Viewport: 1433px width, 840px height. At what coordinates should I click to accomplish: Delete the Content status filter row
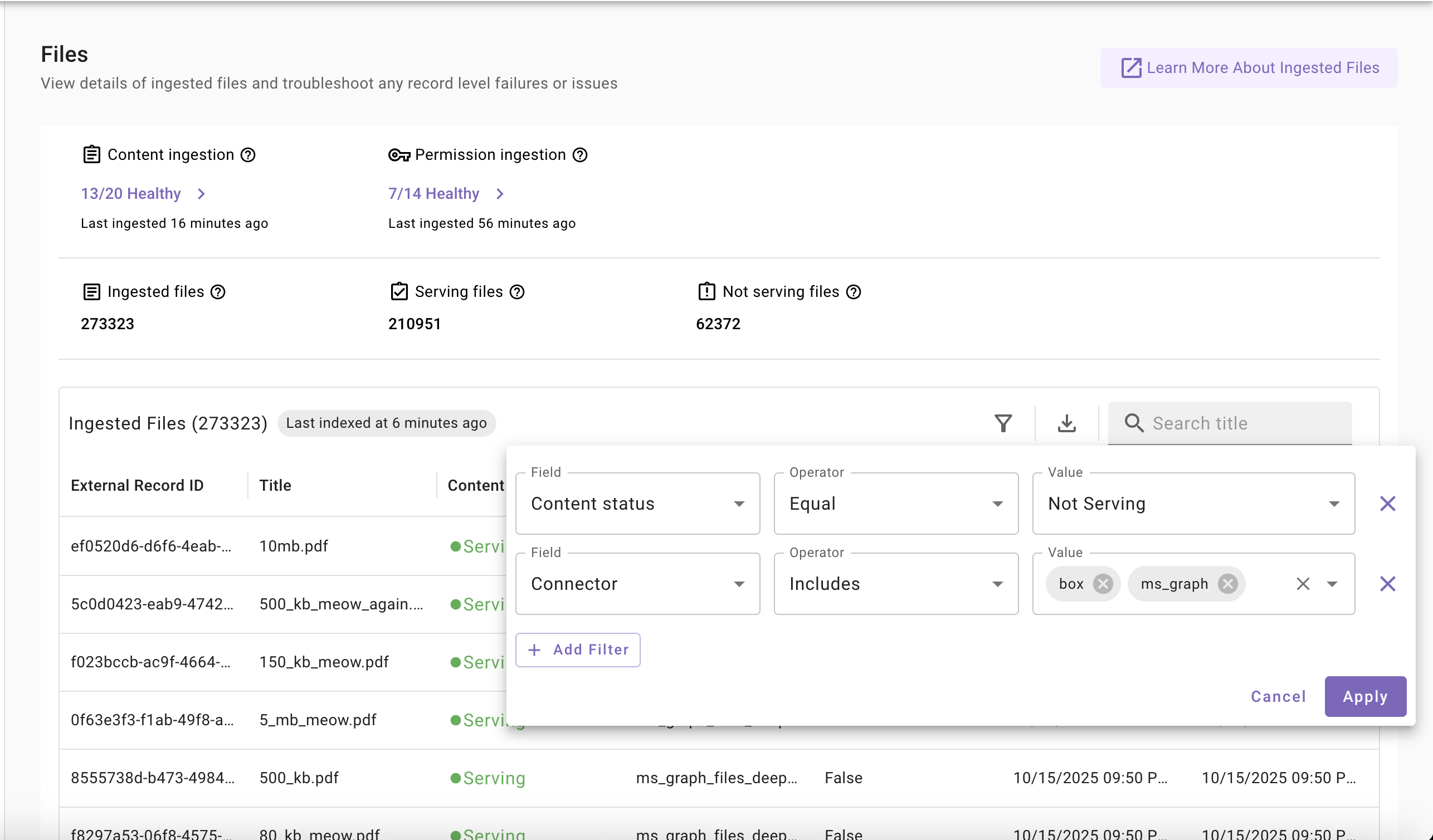(1387, 504)
